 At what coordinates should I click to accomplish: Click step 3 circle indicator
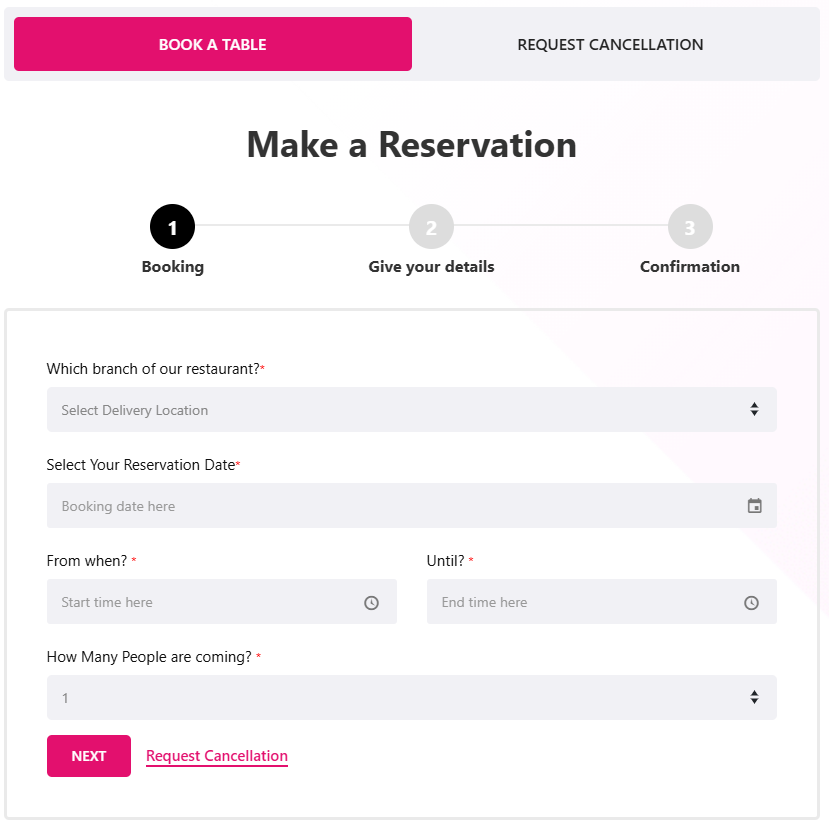click(x=690, y=227)
